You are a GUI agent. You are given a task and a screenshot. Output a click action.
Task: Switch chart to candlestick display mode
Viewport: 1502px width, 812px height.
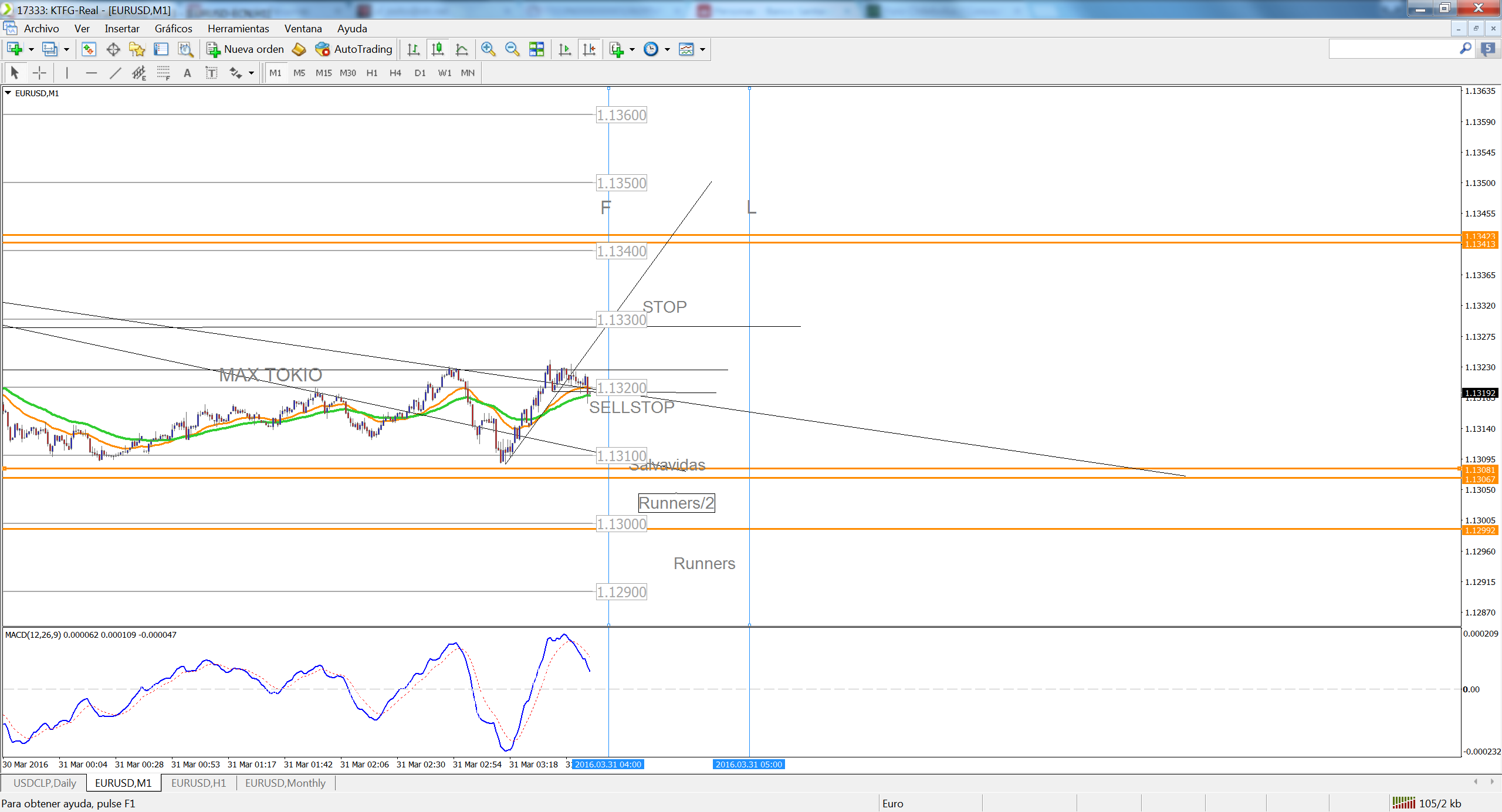pos(438,49)
